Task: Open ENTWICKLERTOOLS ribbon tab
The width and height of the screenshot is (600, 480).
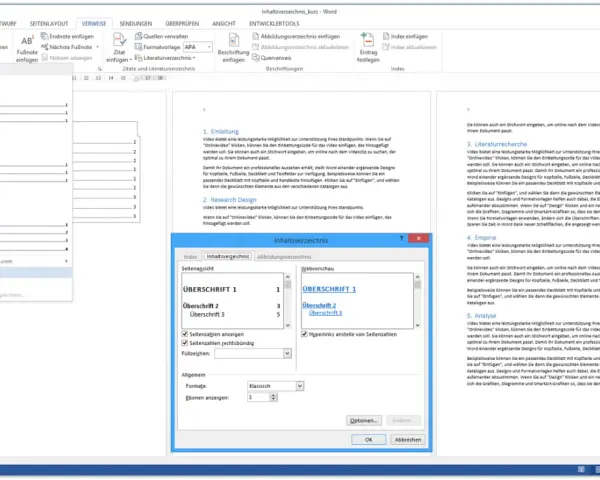Action: click(274, 24)
